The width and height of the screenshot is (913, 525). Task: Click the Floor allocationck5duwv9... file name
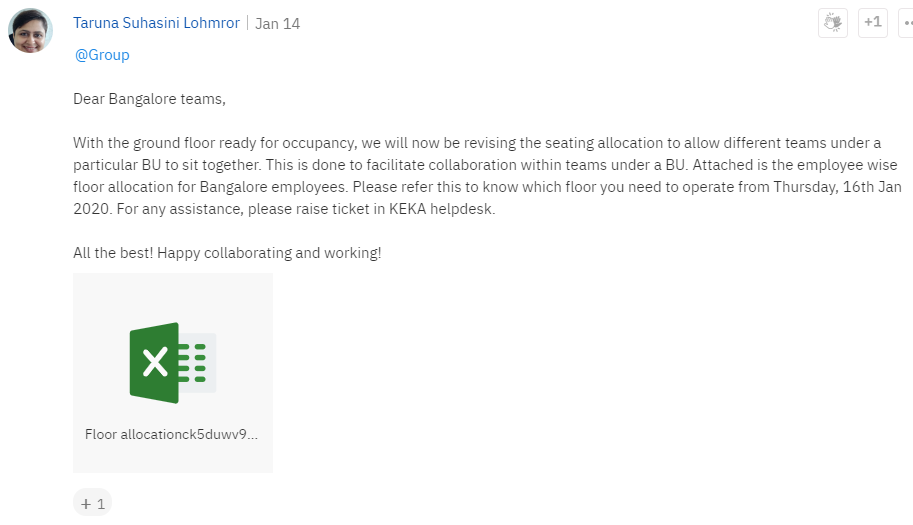coord(171,434)
